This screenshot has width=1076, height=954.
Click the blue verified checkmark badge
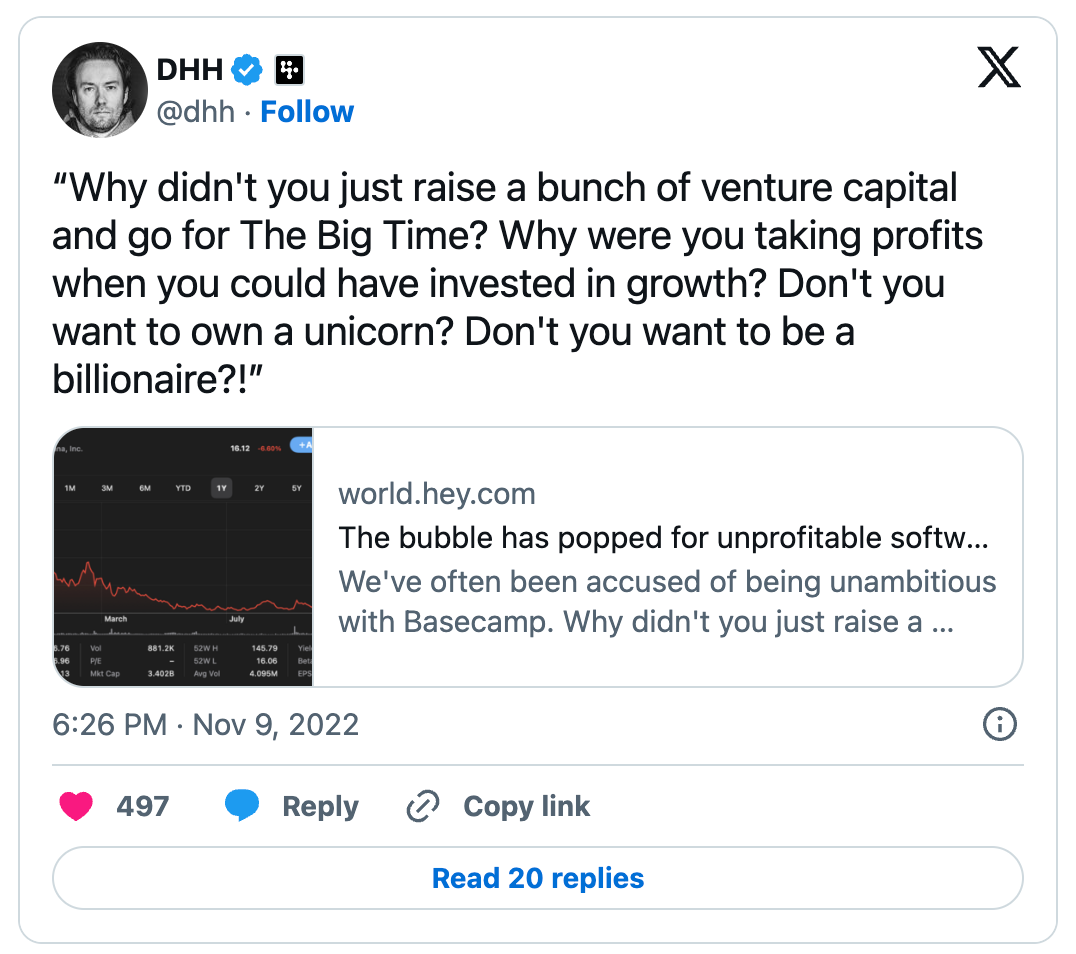coord(247,70)
